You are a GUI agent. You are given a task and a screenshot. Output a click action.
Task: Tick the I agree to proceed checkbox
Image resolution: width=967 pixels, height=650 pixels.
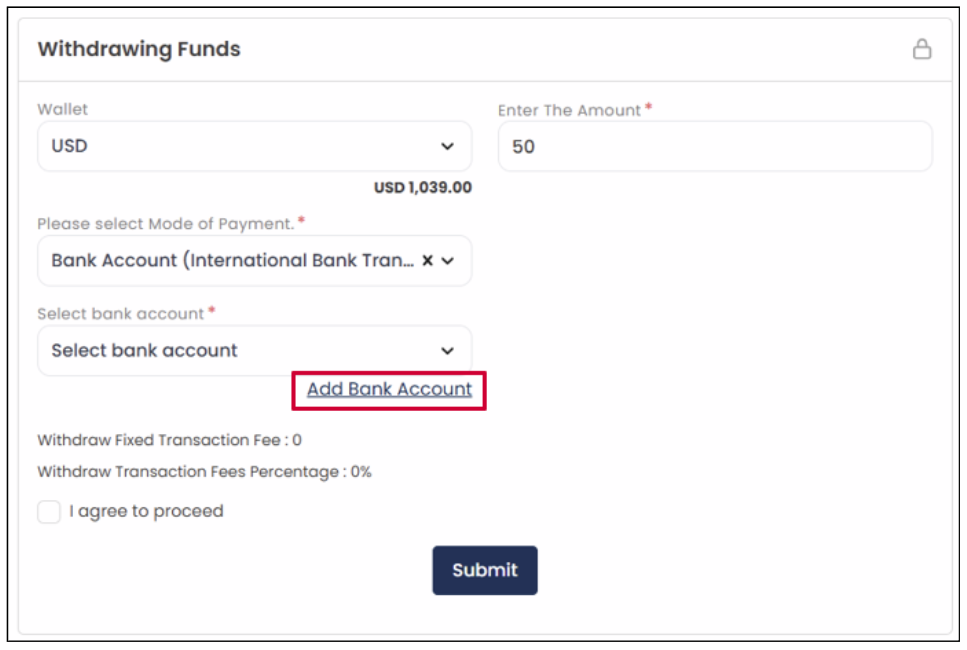(x=49, y=511)
